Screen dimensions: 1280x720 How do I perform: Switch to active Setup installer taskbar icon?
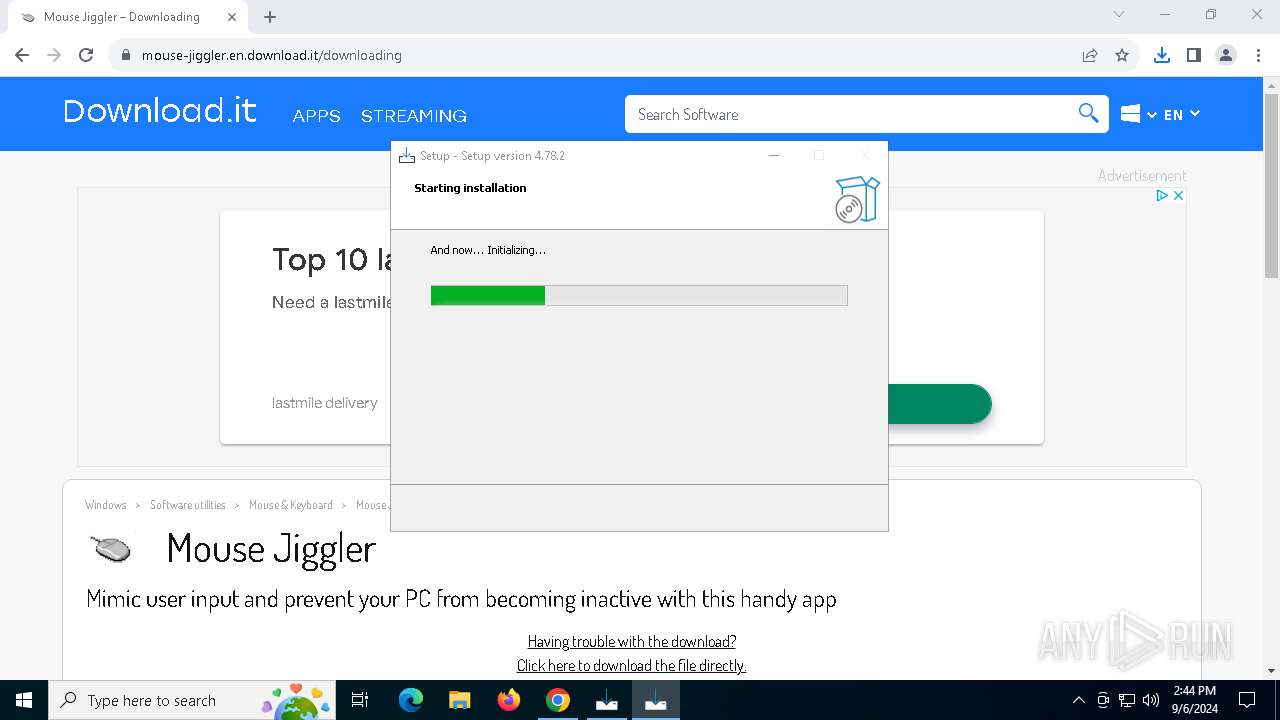click(656, 700)
